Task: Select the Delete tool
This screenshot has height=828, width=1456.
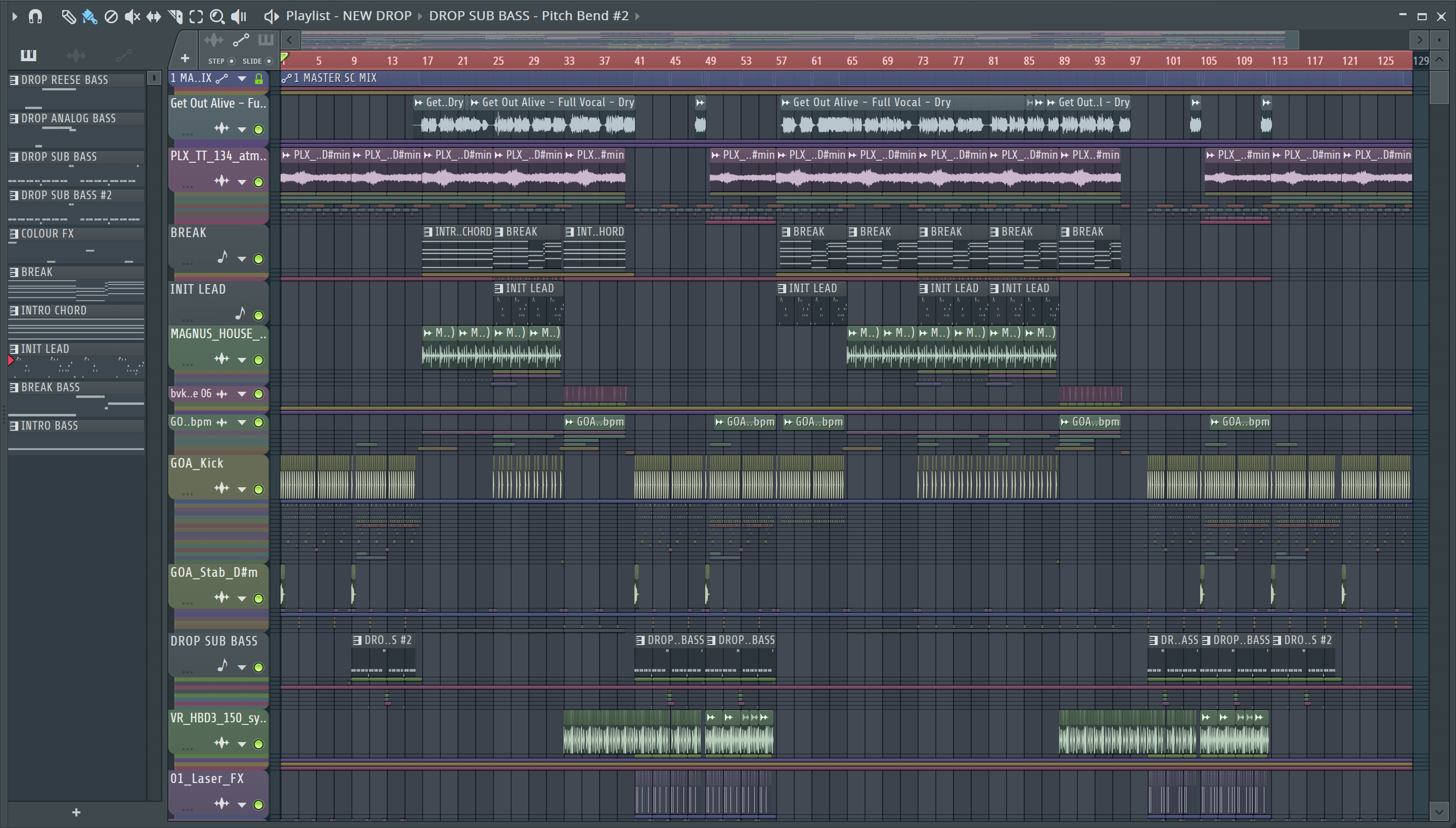Action: [111, 17]
